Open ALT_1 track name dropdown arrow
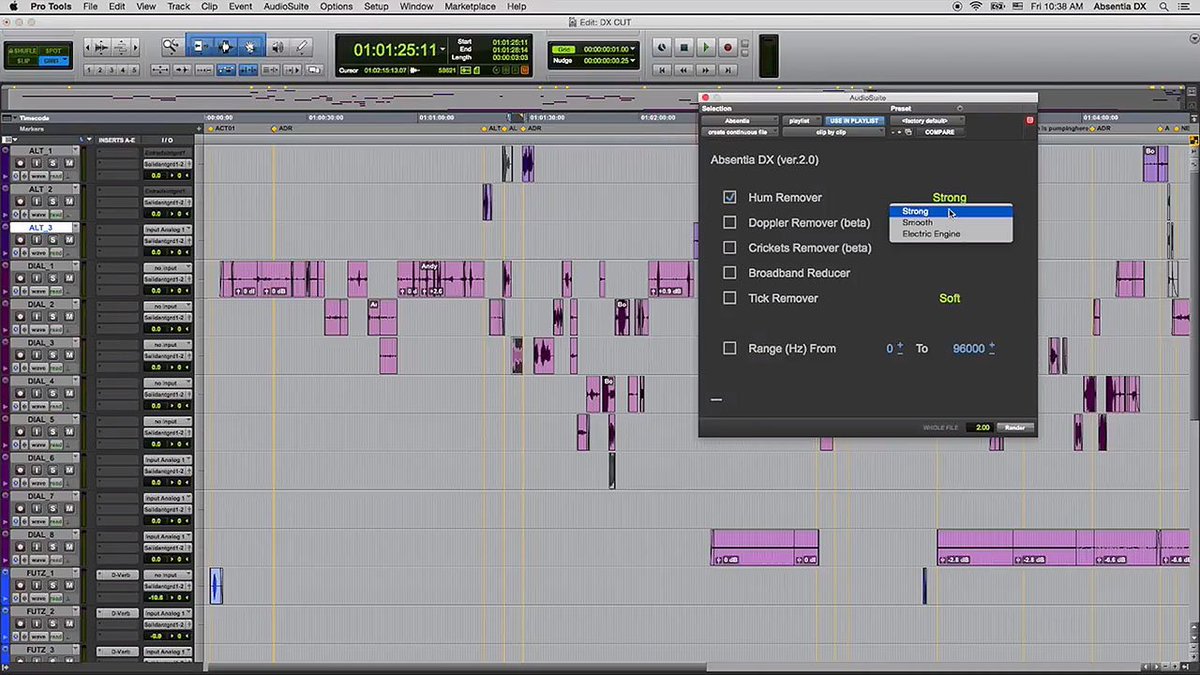 click(76, 150)
